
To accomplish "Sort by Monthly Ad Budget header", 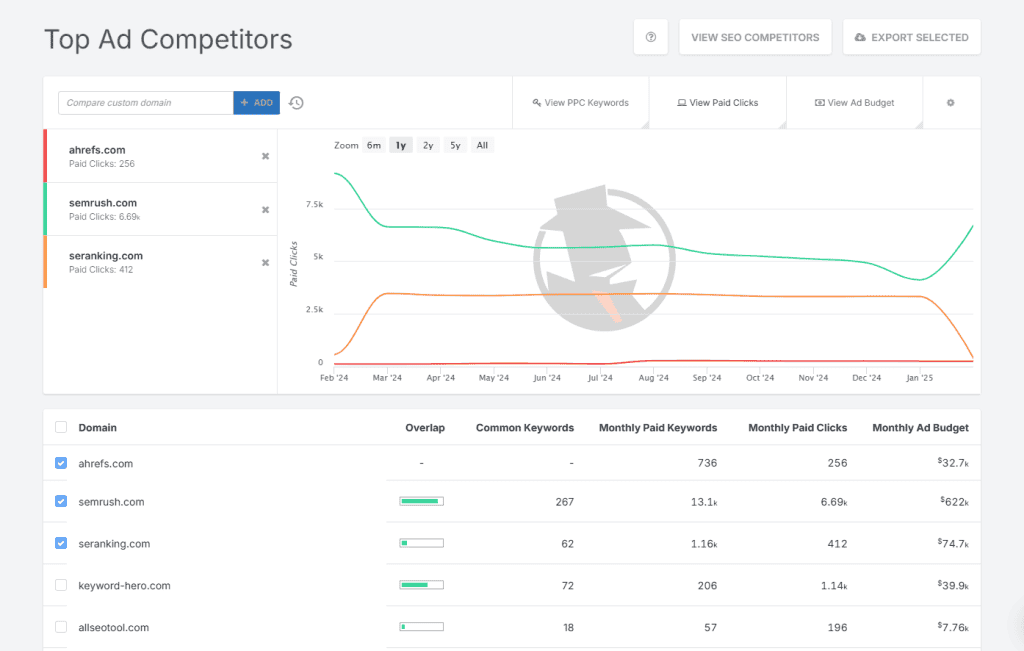I will tap(920, 428).
